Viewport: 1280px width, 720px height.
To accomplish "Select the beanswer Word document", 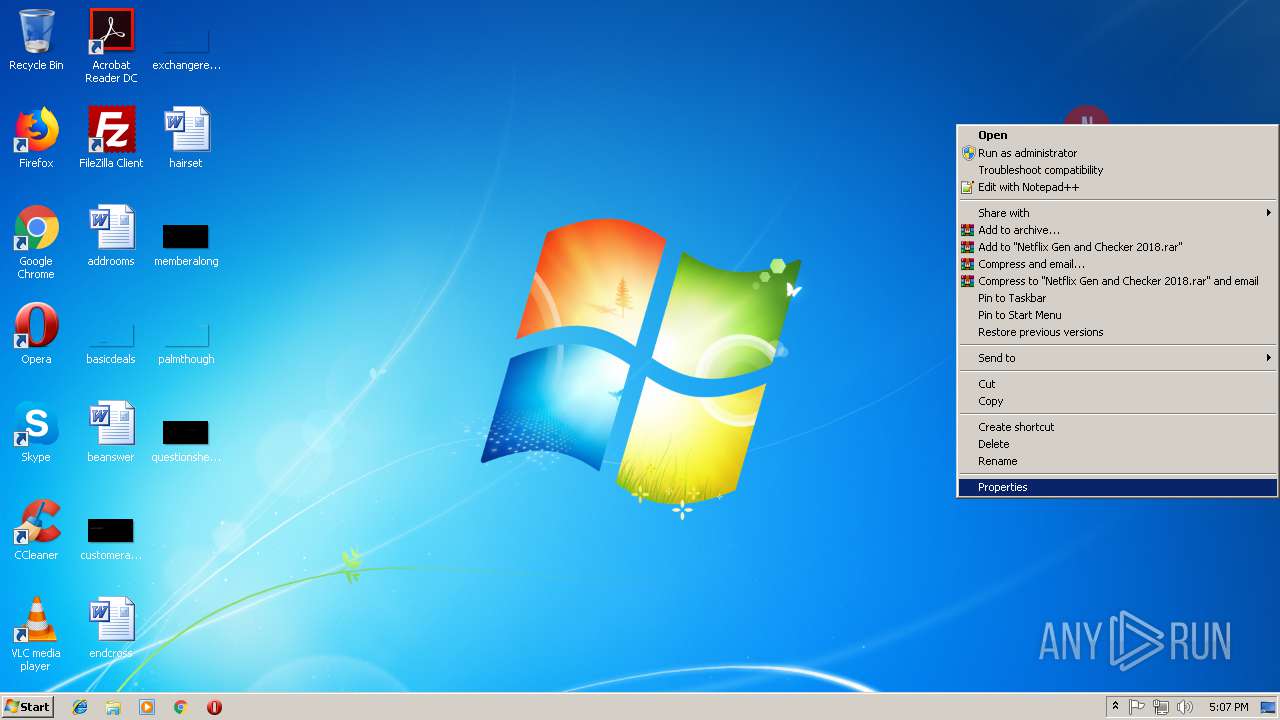I will 111,432.
